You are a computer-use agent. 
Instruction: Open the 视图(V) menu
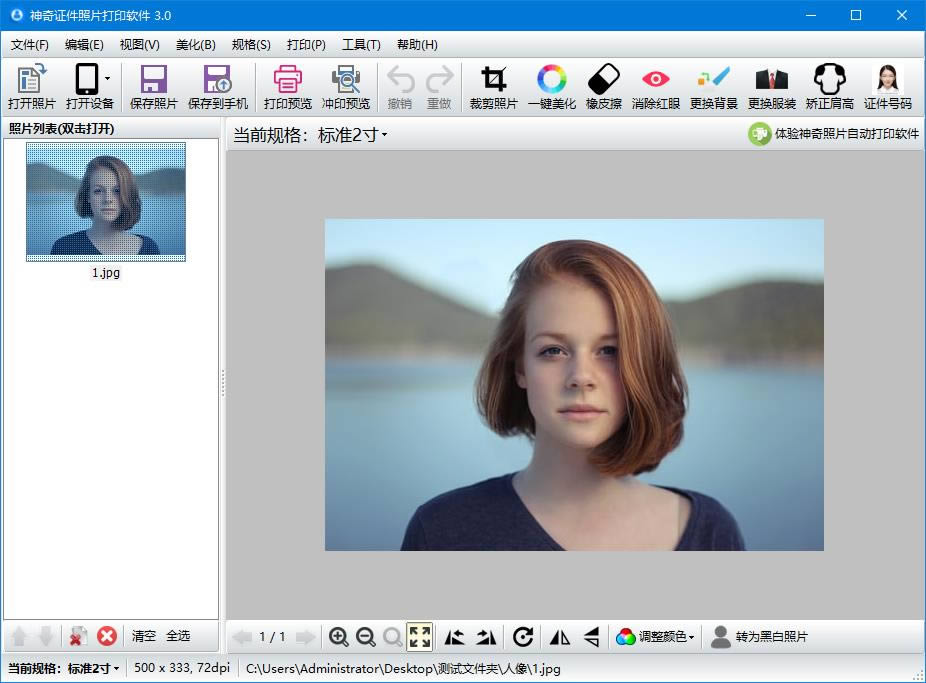click(139, 45)
